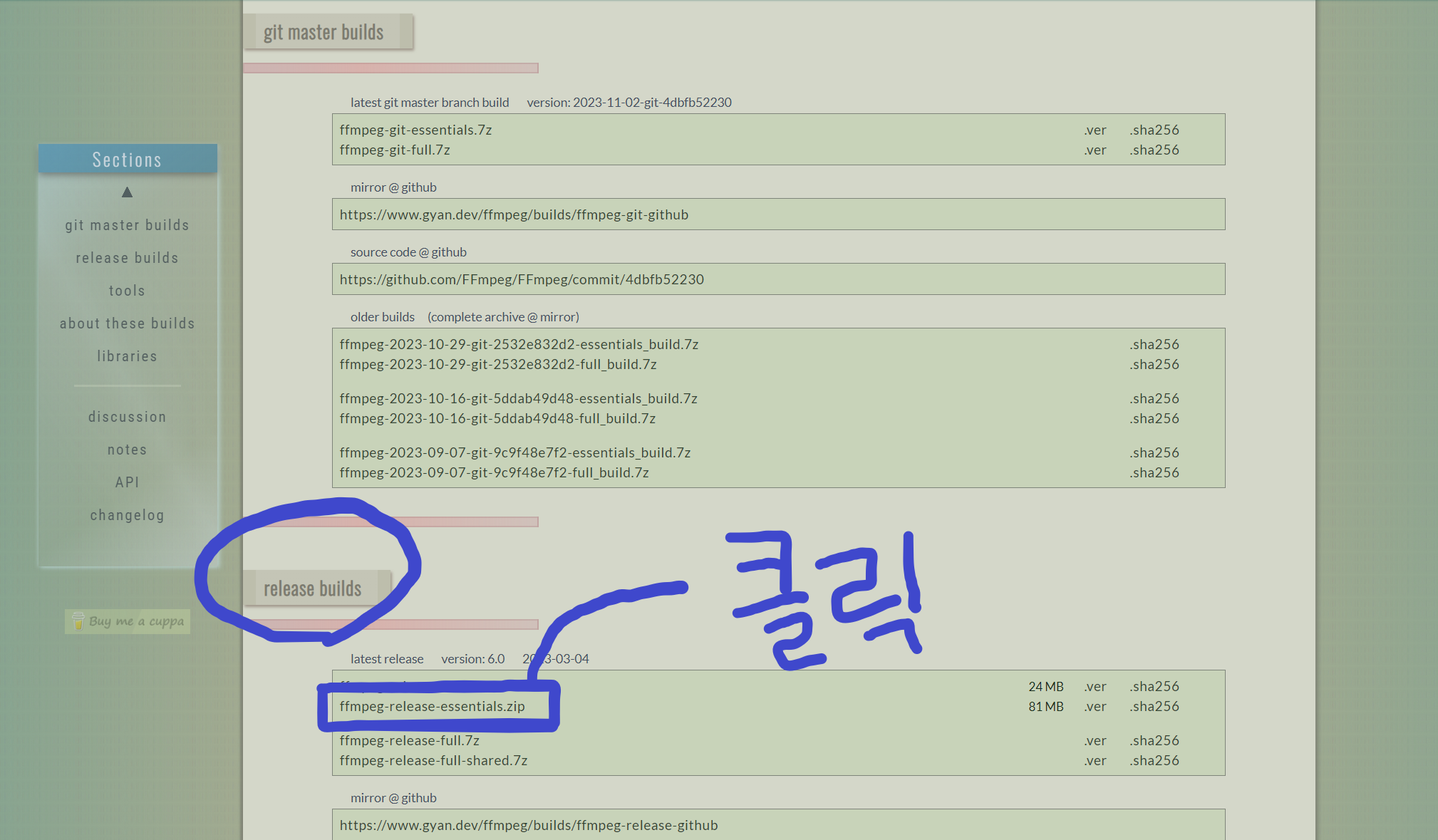The width and height of the screenshot is (1438, 840).
Task: Open .sha256 for 2023-10-16 full build
Action: pos(1154,418)
